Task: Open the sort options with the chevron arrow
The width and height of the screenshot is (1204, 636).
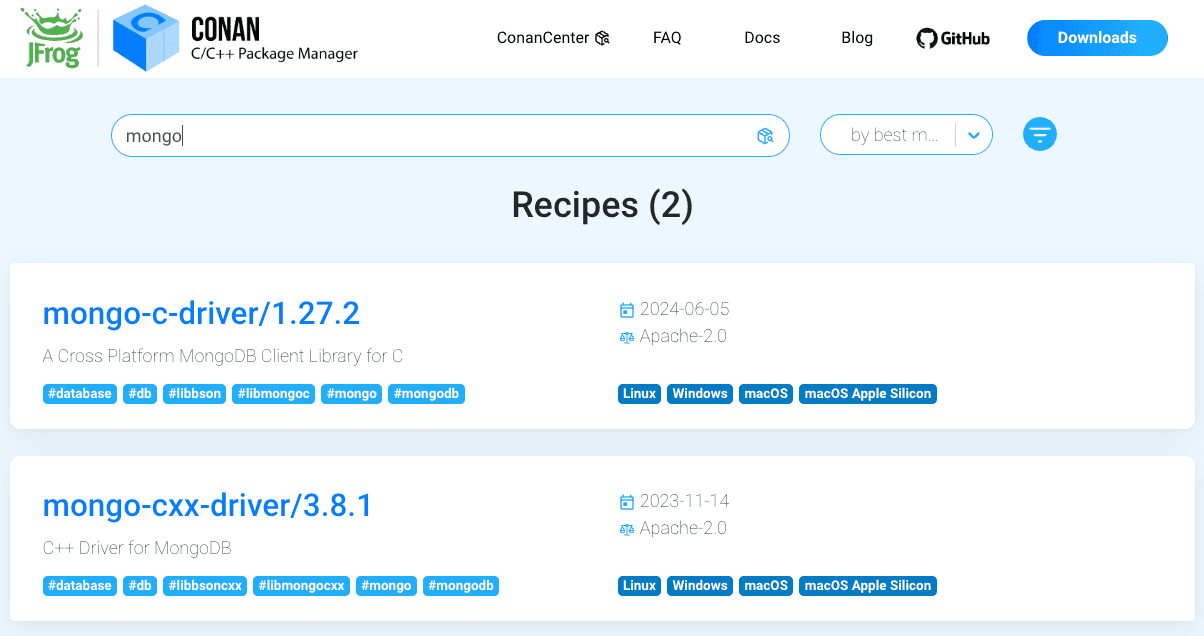Action: tap(974, 133)
